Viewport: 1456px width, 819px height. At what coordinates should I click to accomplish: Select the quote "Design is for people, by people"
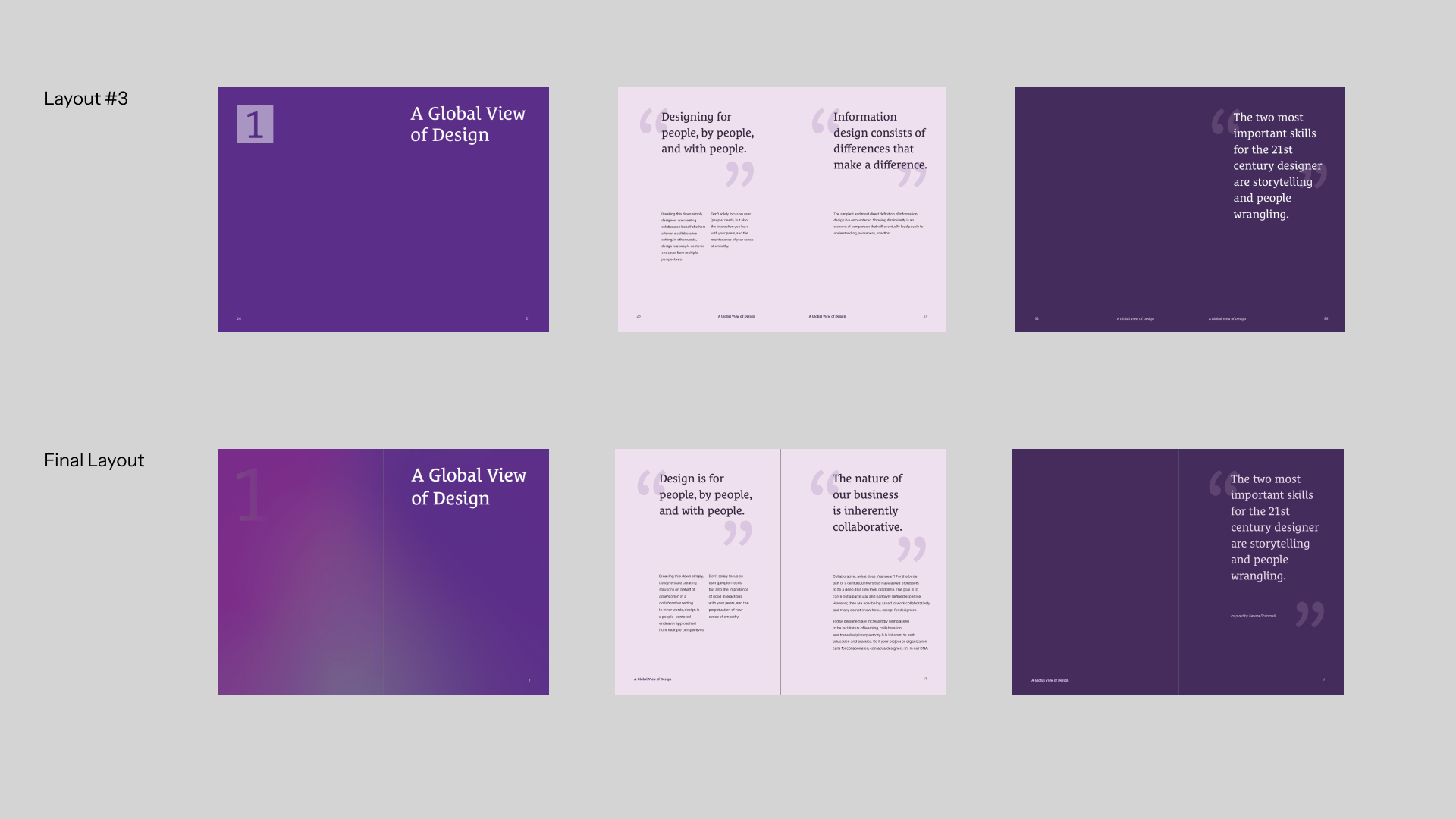coord(705,494)
